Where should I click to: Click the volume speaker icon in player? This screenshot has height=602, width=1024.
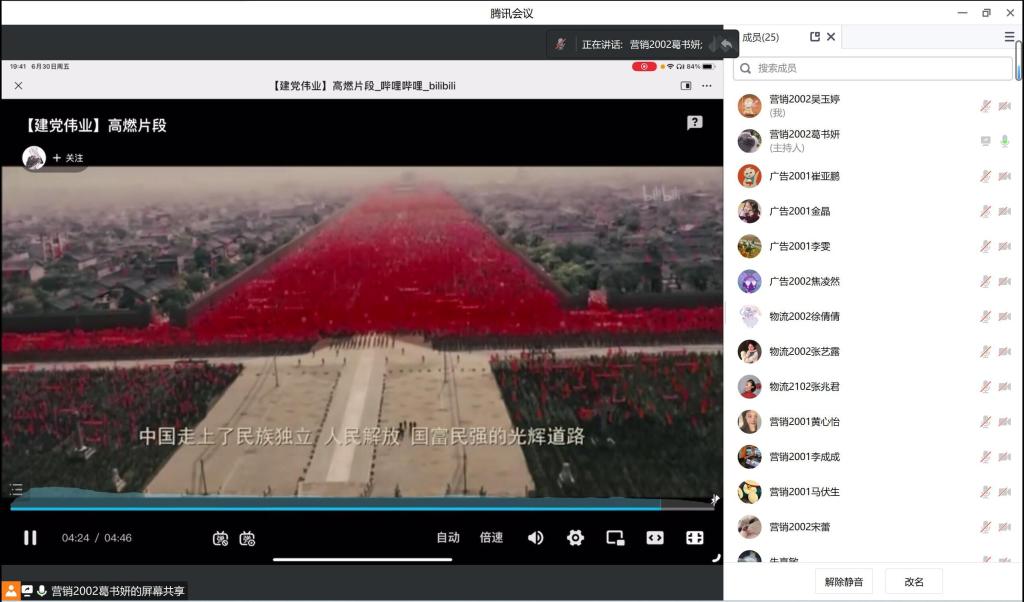coord(536,538)
